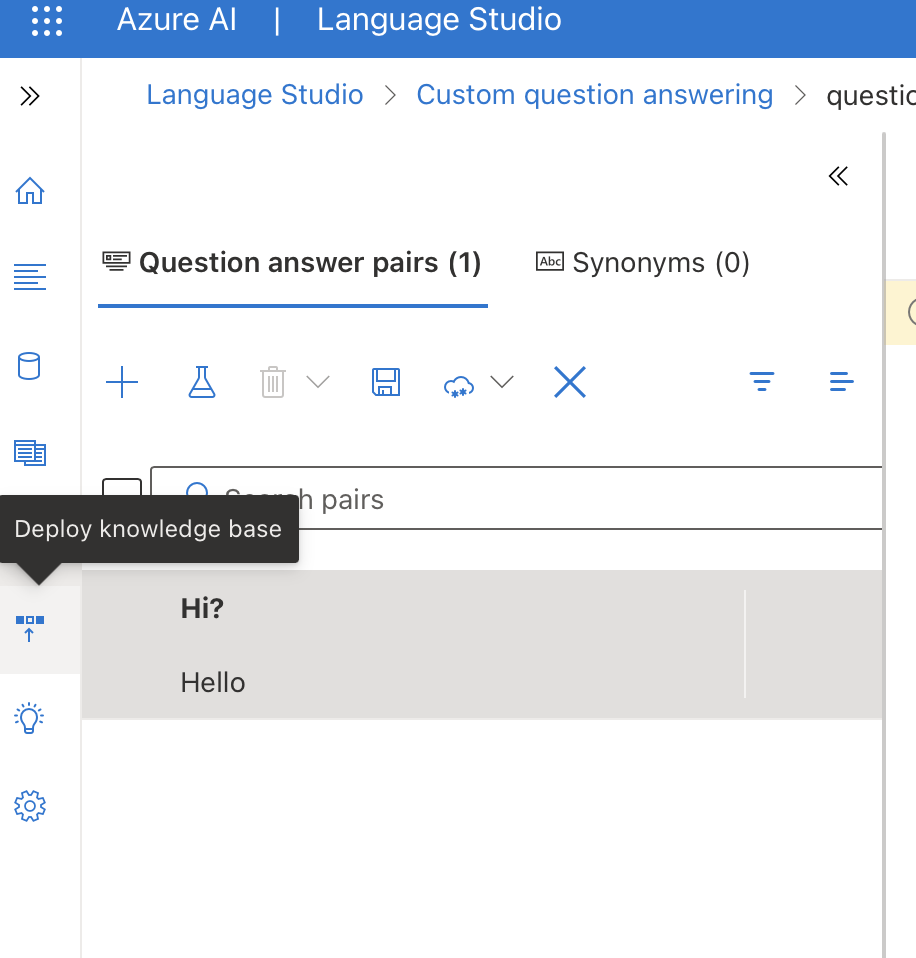Click the delete trash can icon
The height and width of the screenshot is (958, 916).
pos(273,382)
